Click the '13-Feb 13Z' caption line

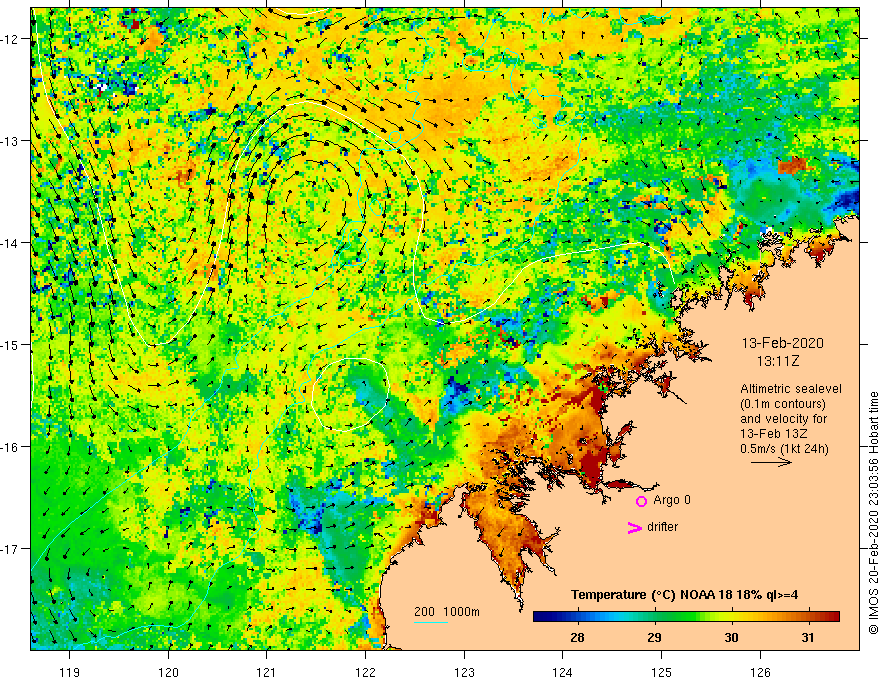pos(776,434)
